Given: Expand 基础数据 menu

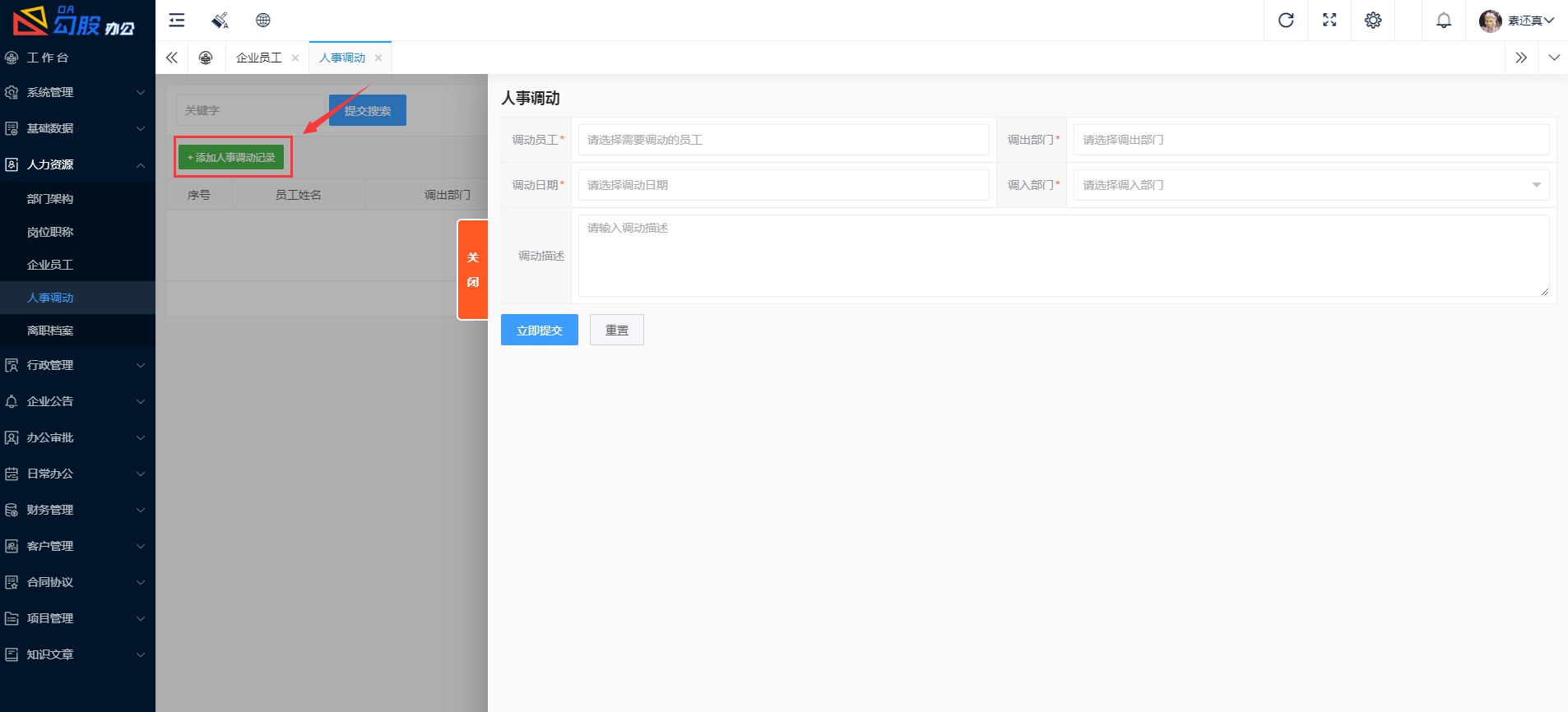Looking at the screenshot, I should [77, 128].
